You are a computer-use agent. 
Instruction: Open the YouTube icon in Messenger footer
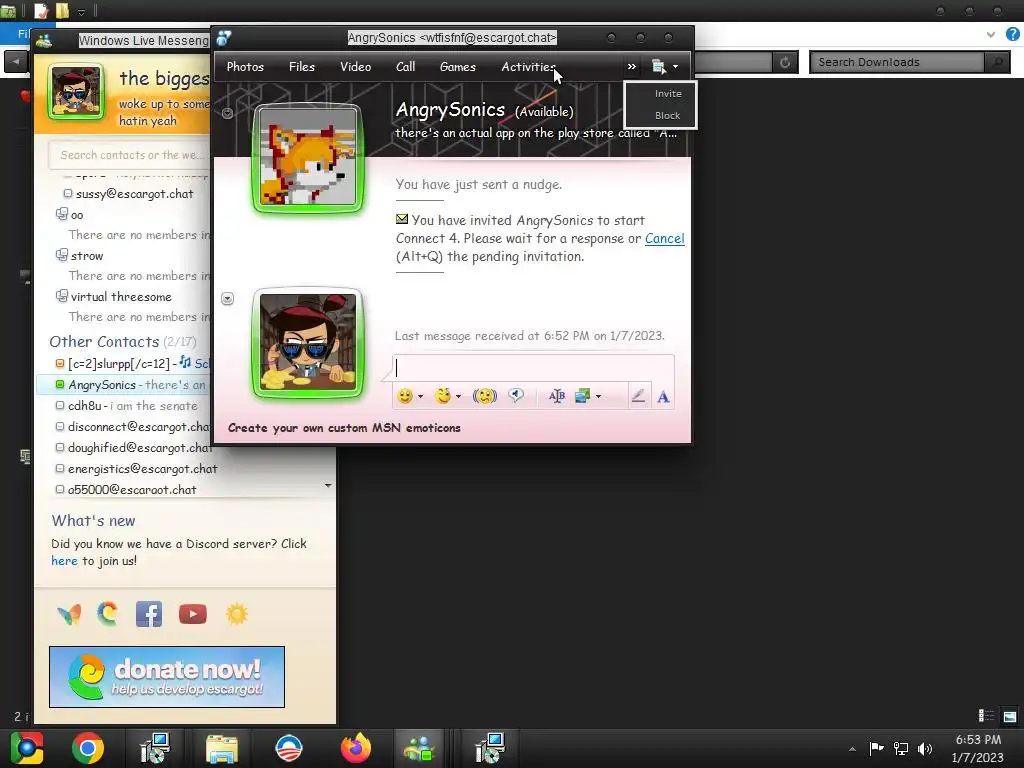[193, 614]
